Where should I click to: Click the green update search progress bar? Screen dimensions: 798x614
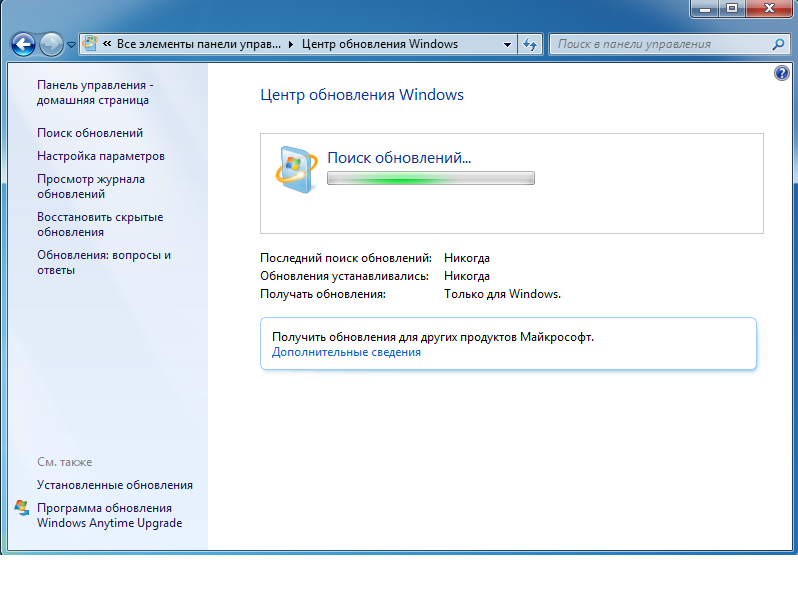[x=431, y=178]
